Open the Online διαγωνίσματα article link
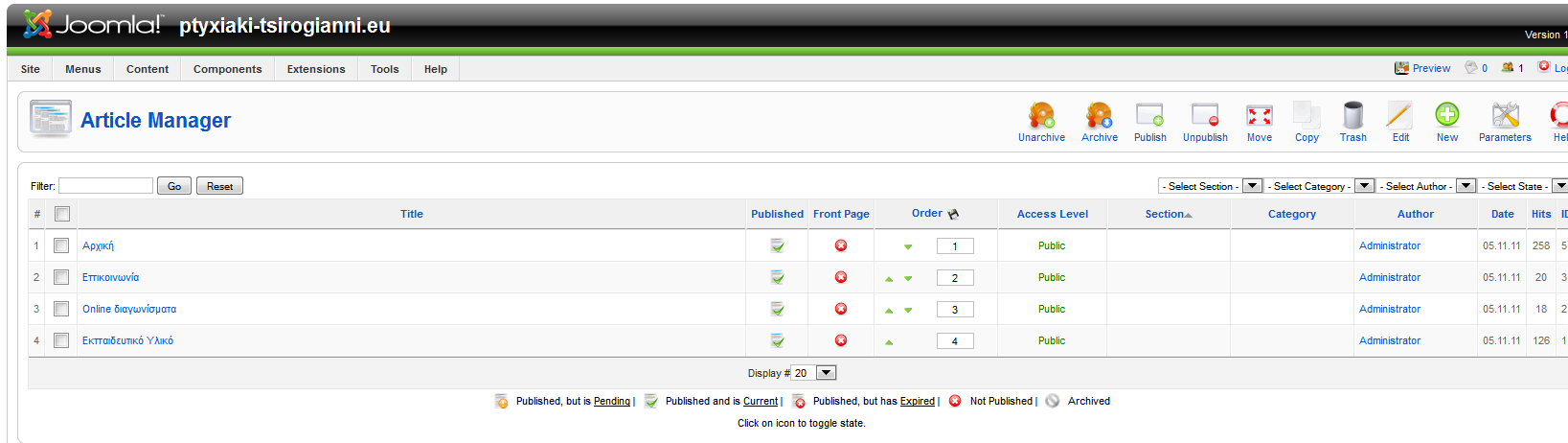 tap(129, 309)
